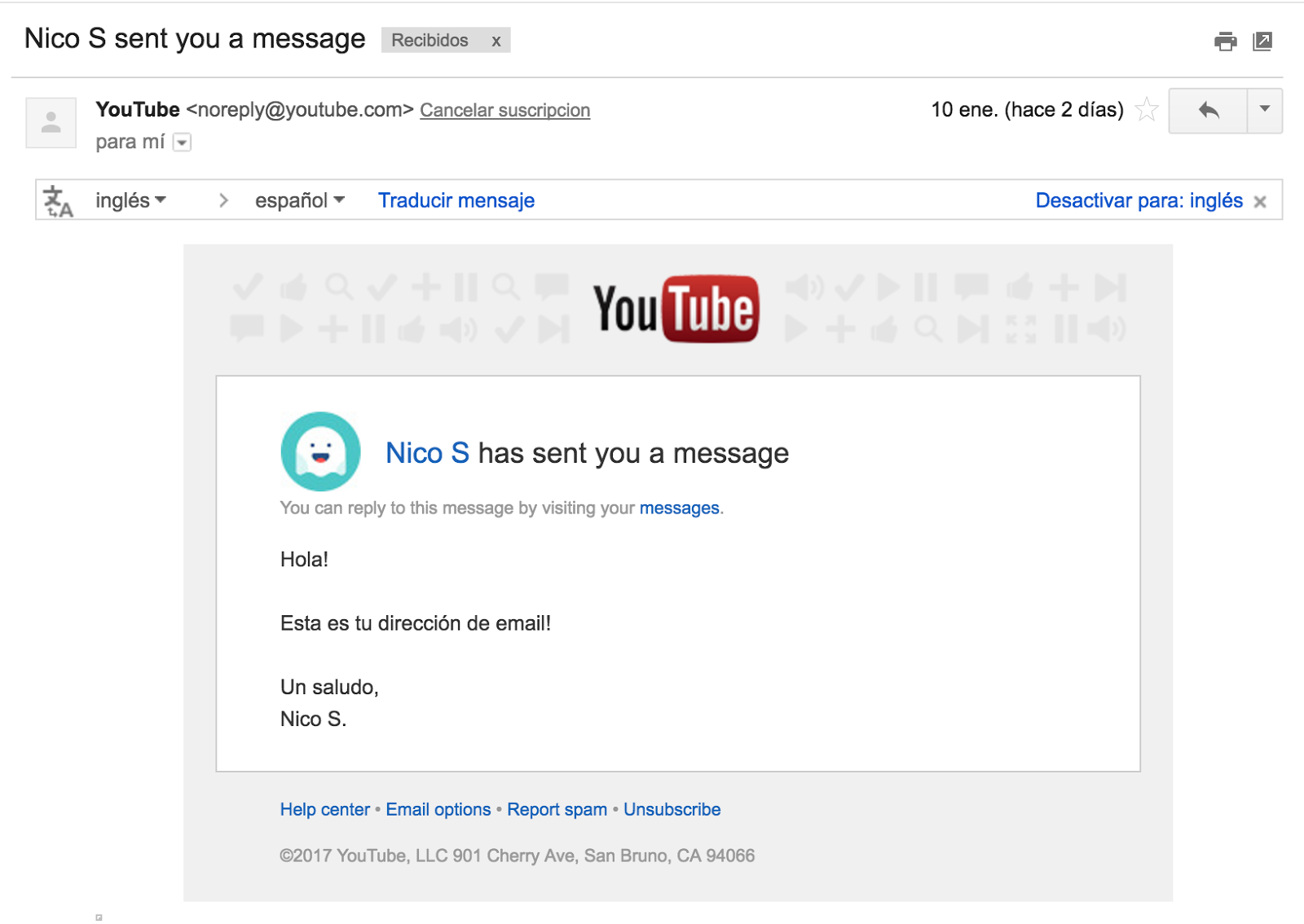Click the 'Report spam' link
The height and width of the screenshot is (924, 1304).
(557, 810)
